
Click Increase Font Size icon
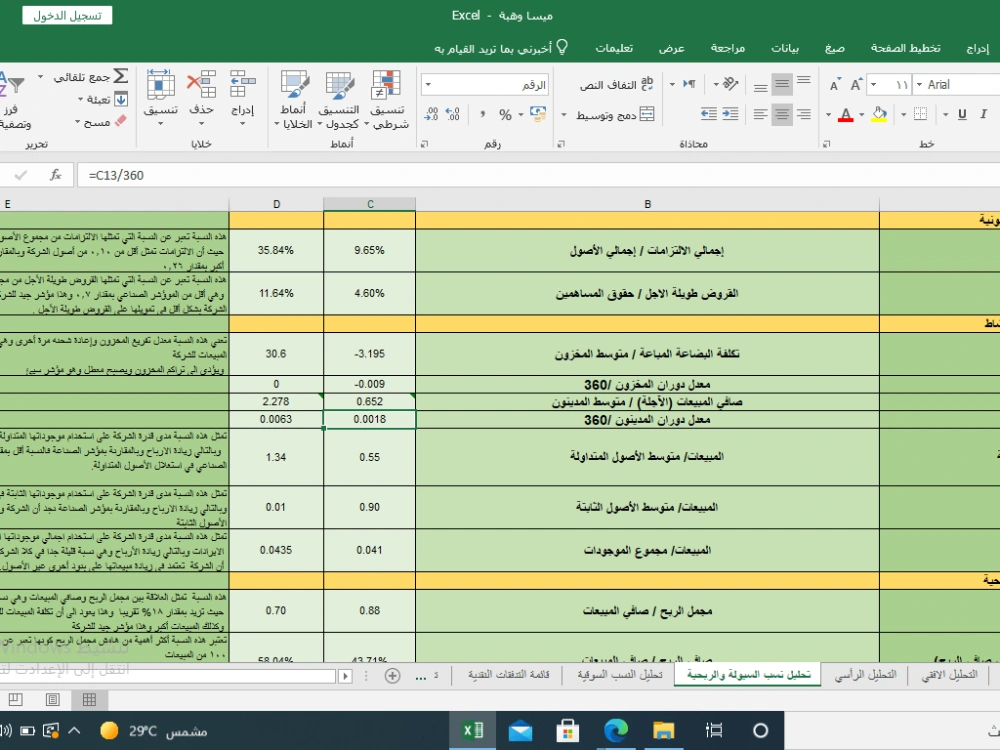(856, 84)
